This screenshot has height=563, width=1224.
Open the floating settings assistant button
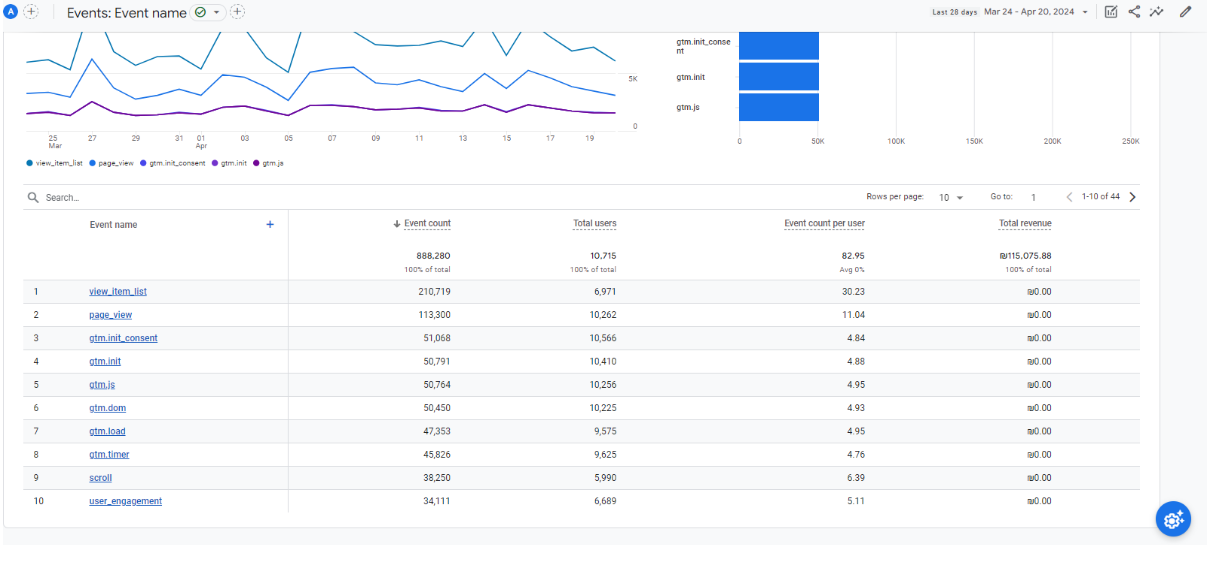1173,519
